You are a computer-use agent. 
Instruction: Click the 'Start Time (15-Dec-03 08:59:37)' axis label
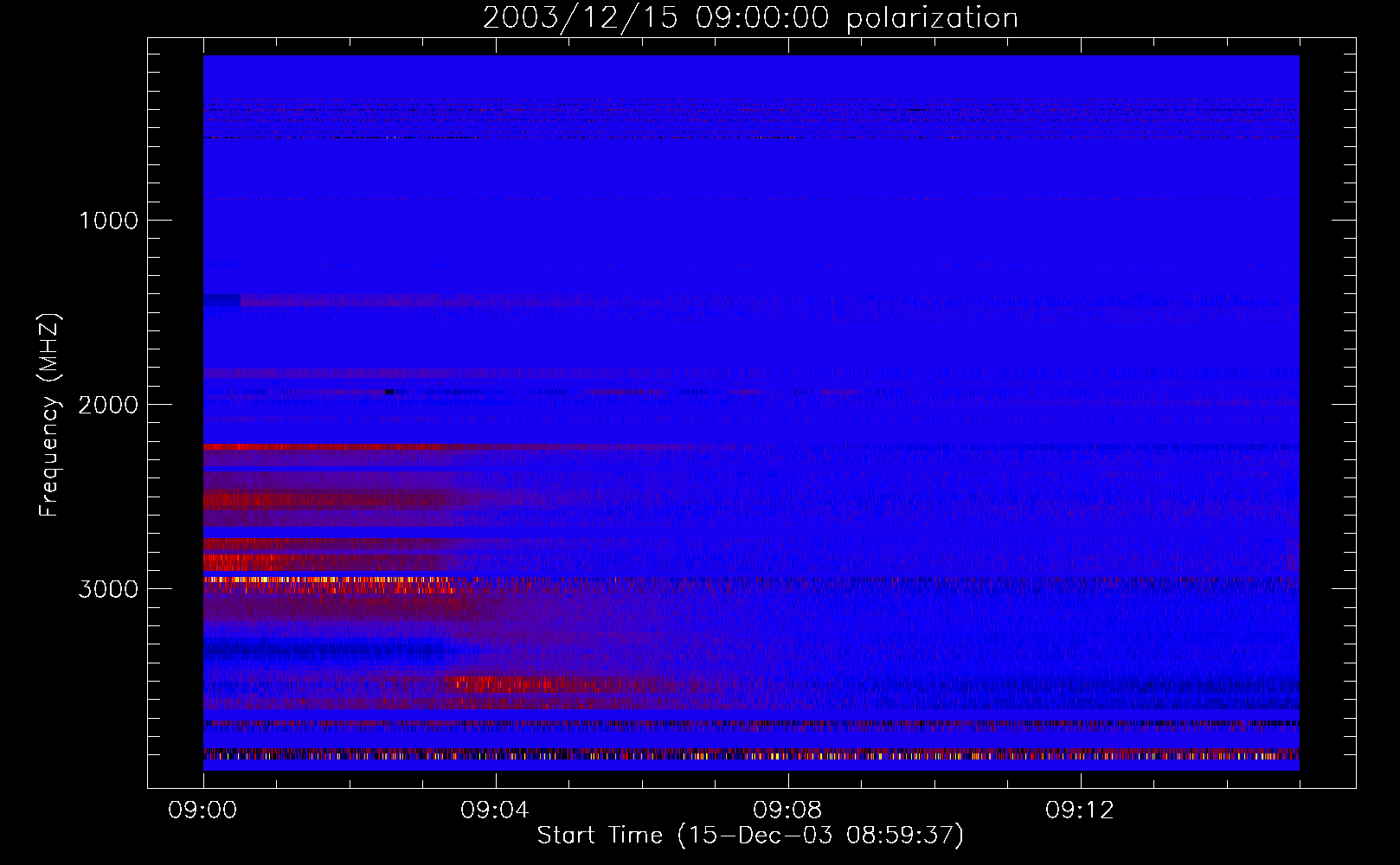click(750, 836)
